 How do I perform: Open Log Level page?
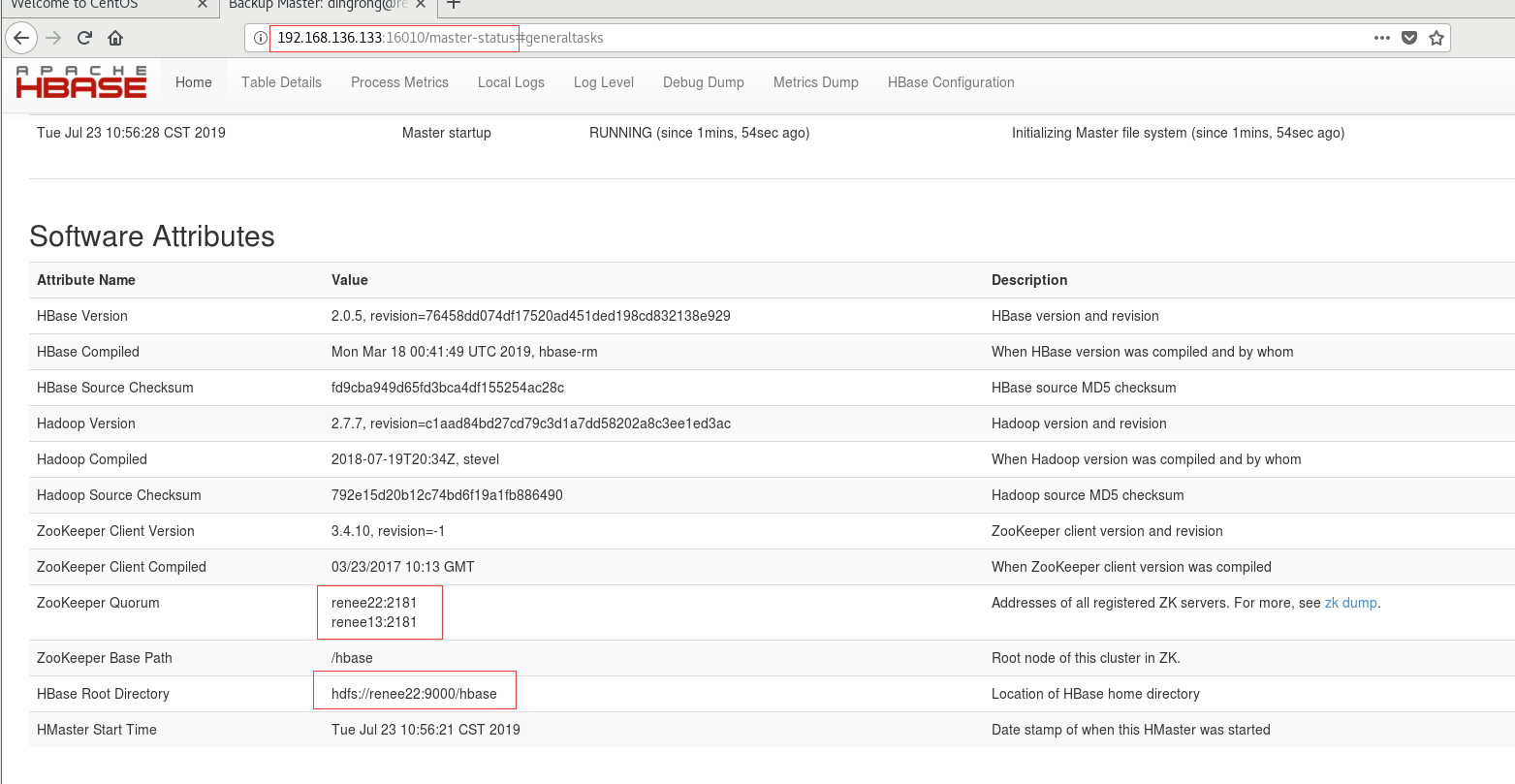604,82
